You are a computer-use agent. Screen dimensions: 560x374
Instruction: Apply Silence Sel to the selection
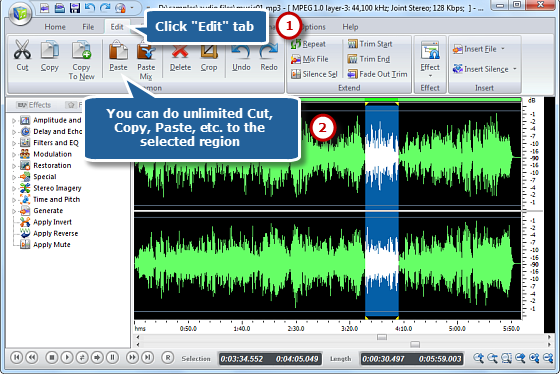point(314,74)
